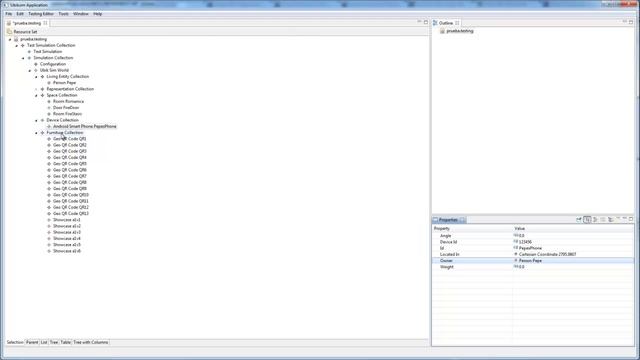This screenshot has height=360, width=640.
Task: Select the Showcase a1v3 tree row
Action: (x=67, y=232)
